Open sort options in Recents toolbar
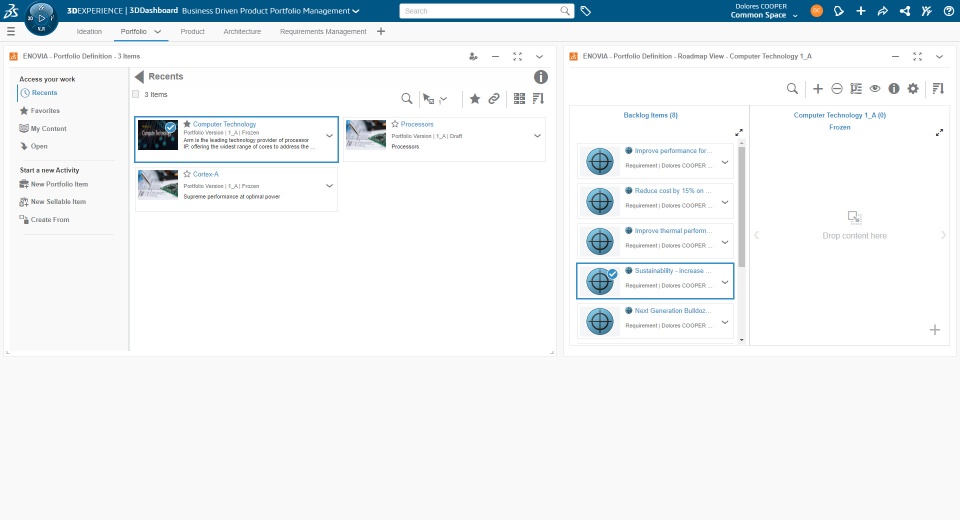Image resolution: width=960 pixels, height=520 pixels. coord(538,99)
